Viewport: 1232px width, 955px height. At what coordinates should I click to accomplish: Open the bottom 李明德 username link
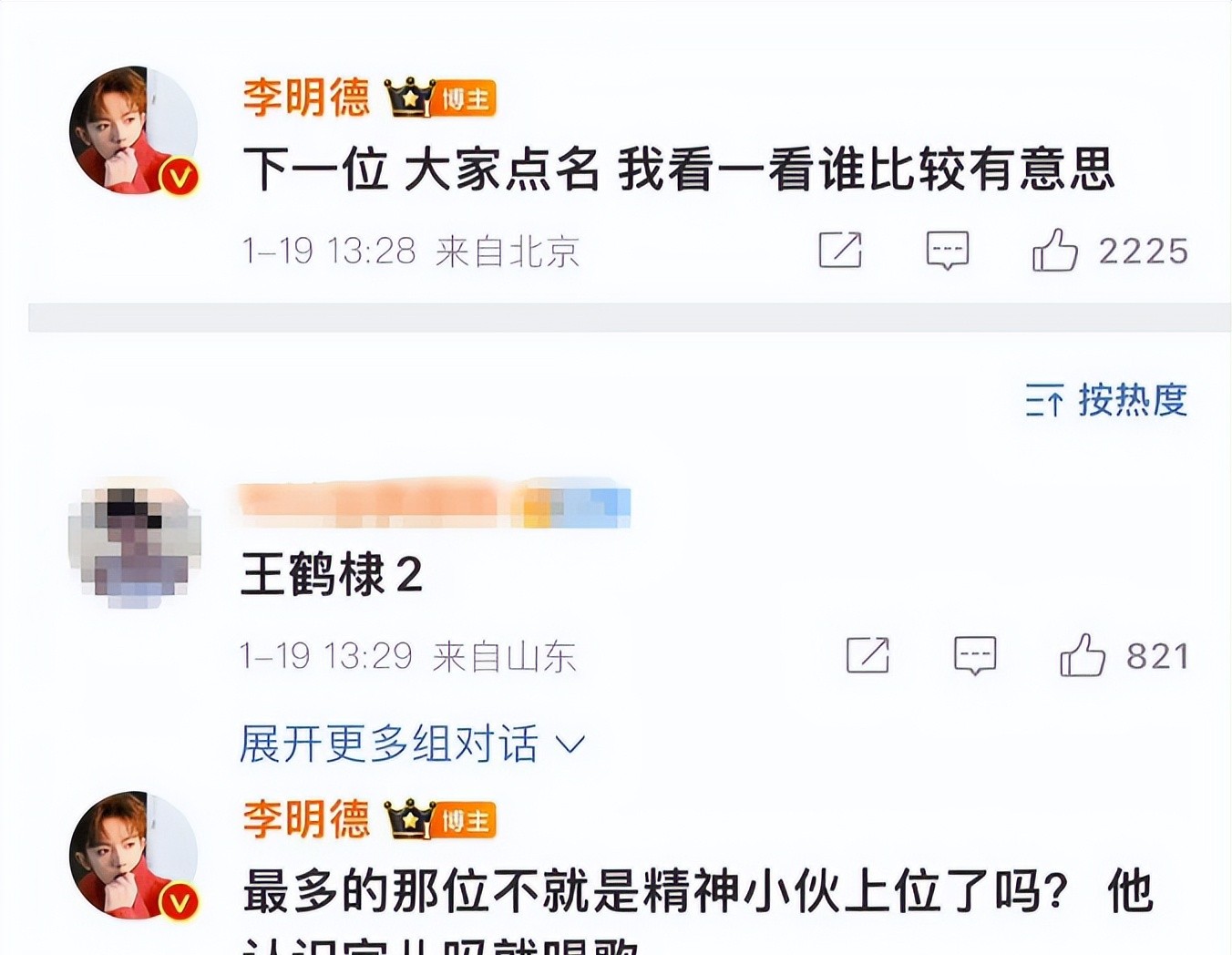(307, 819)
